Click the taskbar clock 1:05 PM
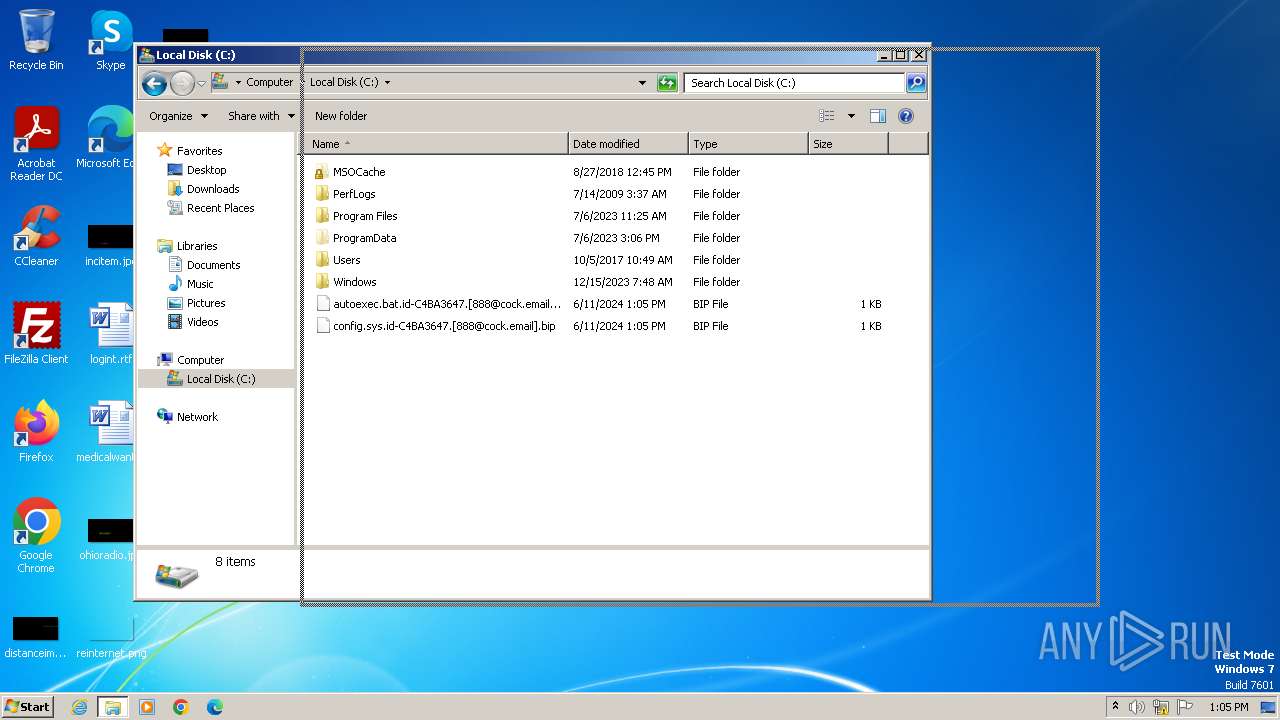This screenshot has width=1280, height=720. click(1228, 707)
